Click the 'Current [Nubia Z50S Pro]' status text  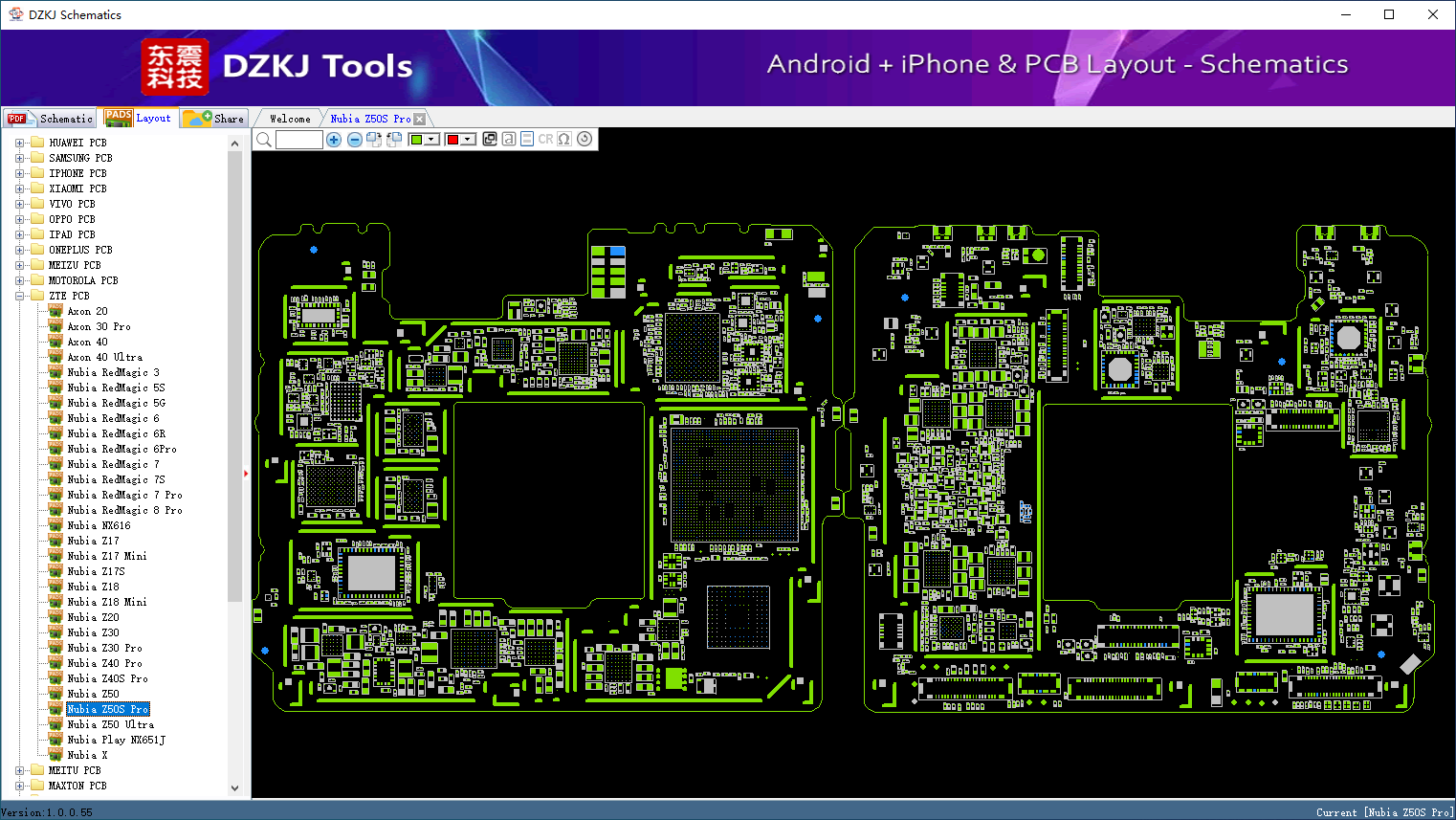tap(1384, 812)
